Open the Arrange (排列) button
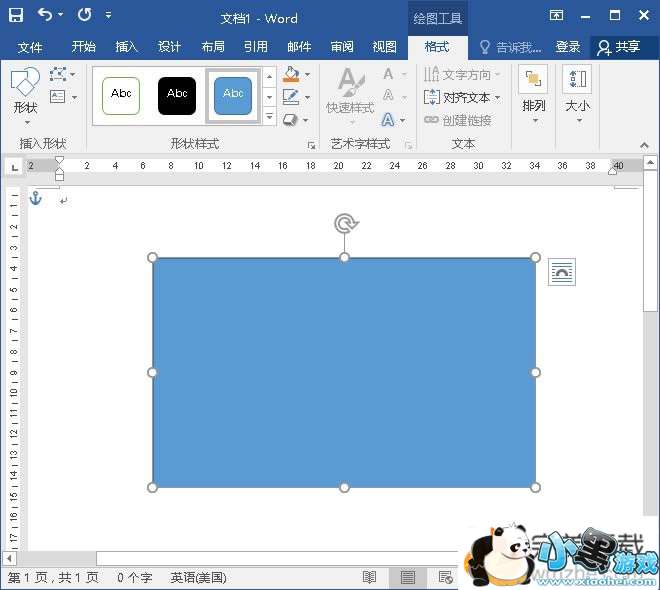 click(x=534, y=93)
